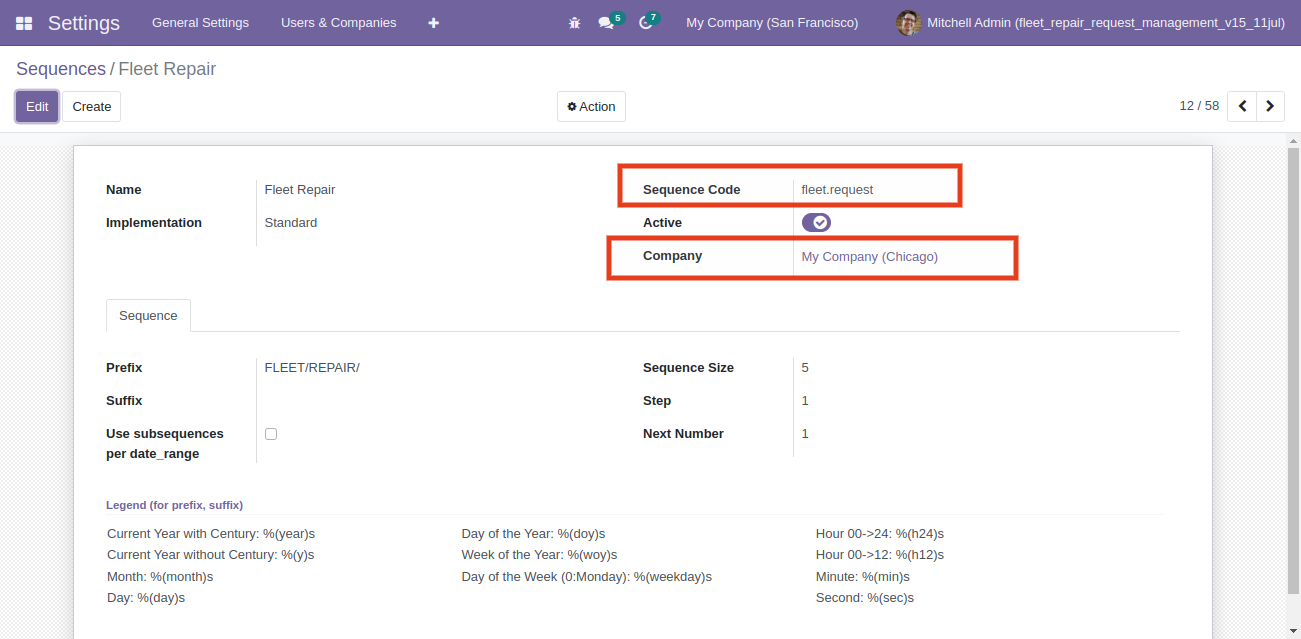Select the Sequence tab

(148, 315)
